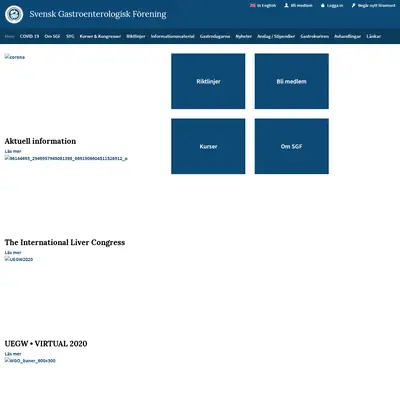Click Läs mer under Aktuell information
The height and width of the screenshot is (400, 400).
[13, 151]
